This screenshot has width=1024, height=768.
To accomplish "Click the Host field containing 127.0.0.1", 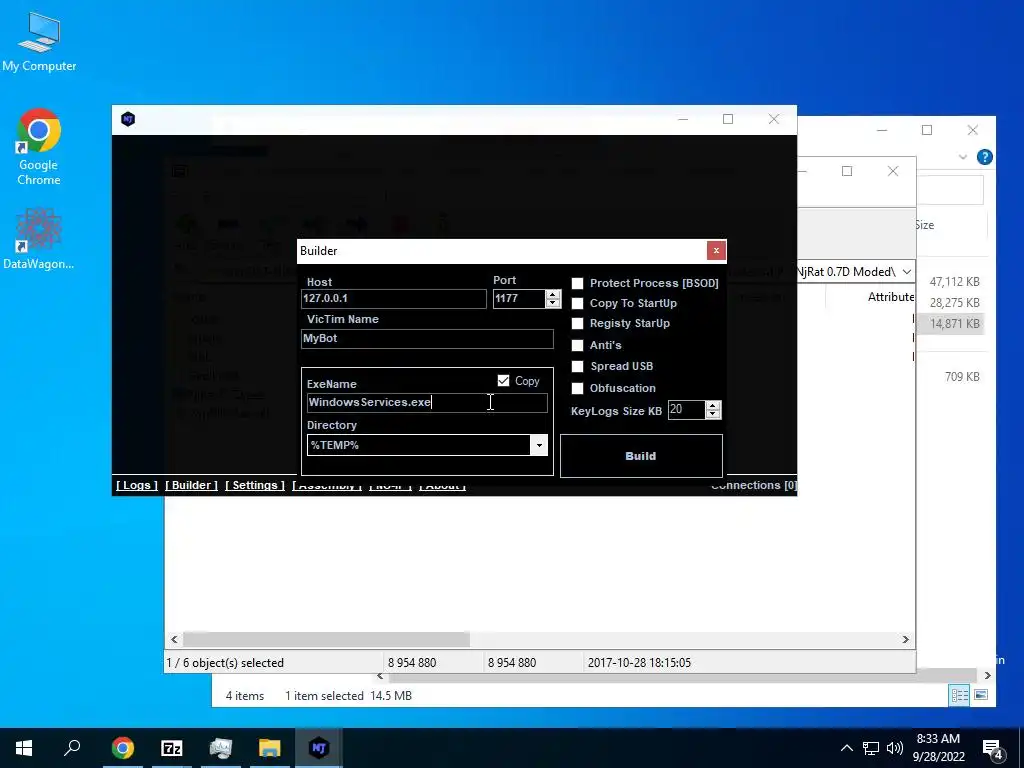I will coord(394,298).
